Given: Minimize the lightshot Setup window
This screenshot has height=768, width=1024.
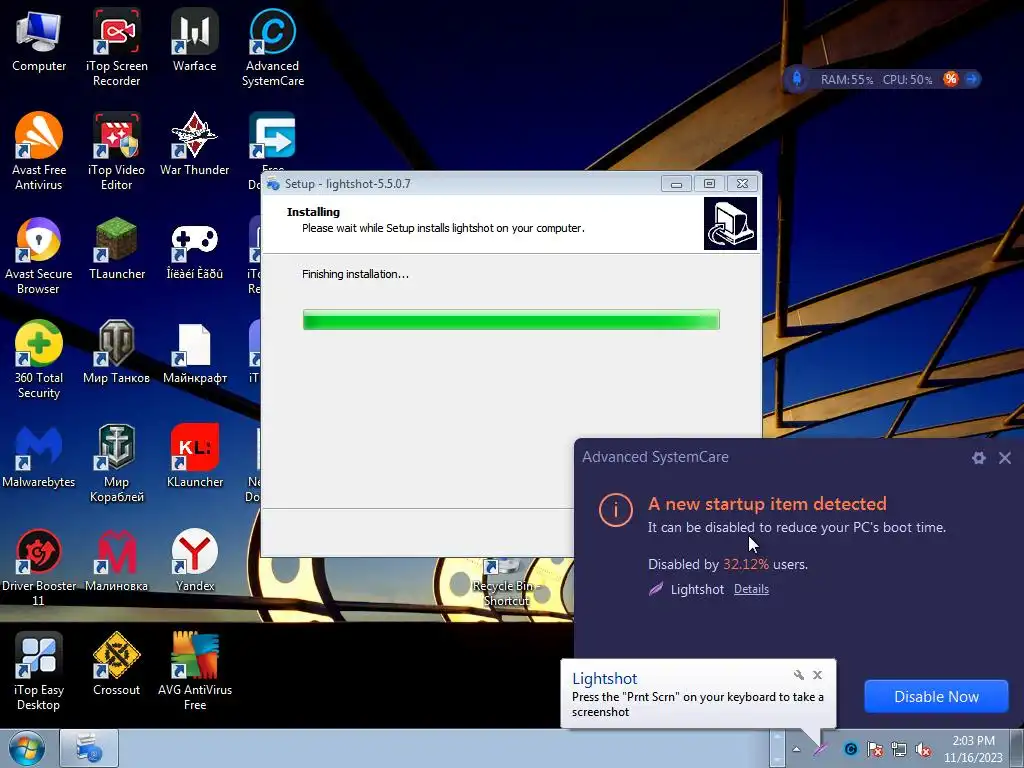Looking at the screenshot, I should [x=676, y=184].
